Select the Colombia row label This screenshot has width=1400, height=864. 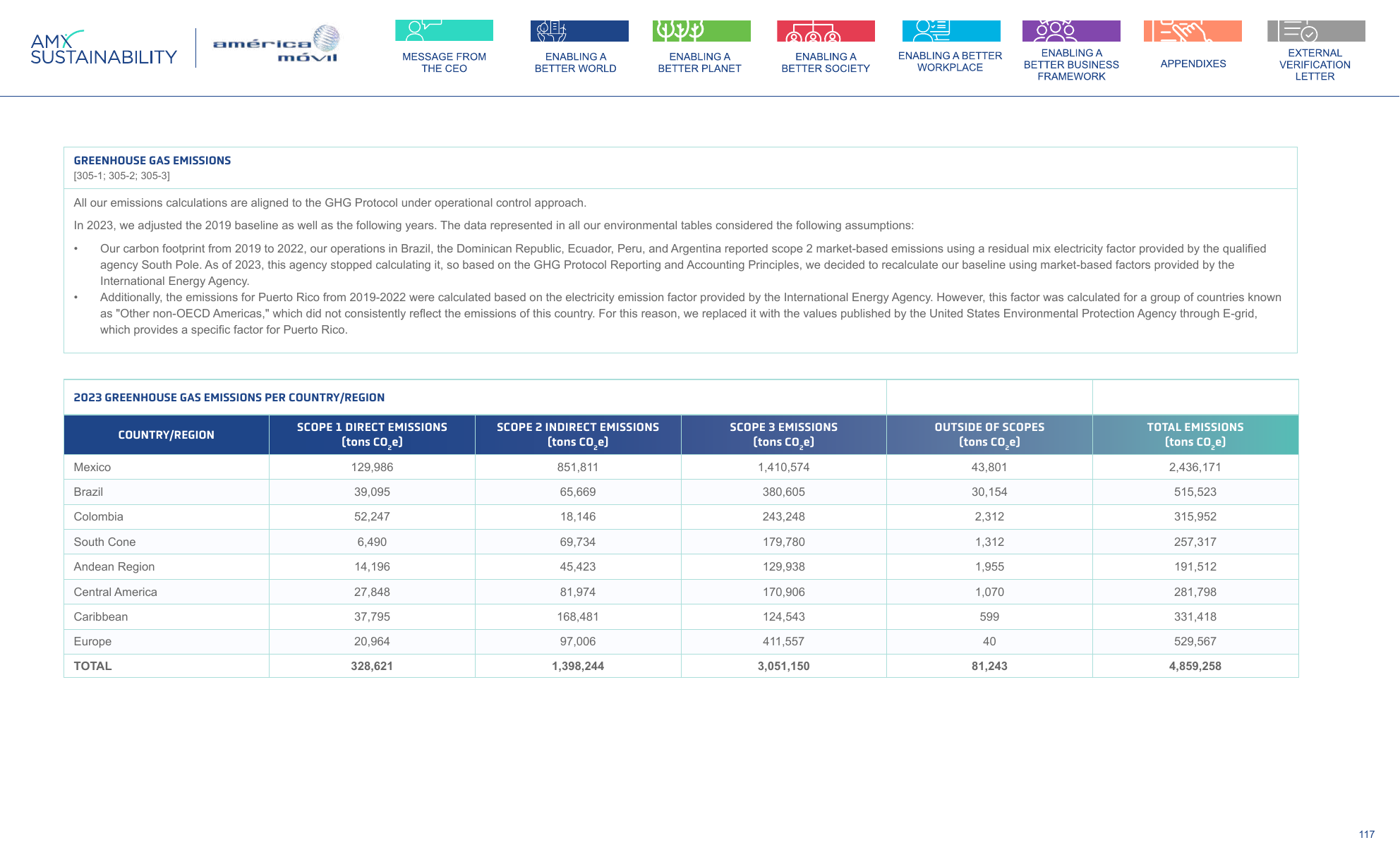click(98, 517)
